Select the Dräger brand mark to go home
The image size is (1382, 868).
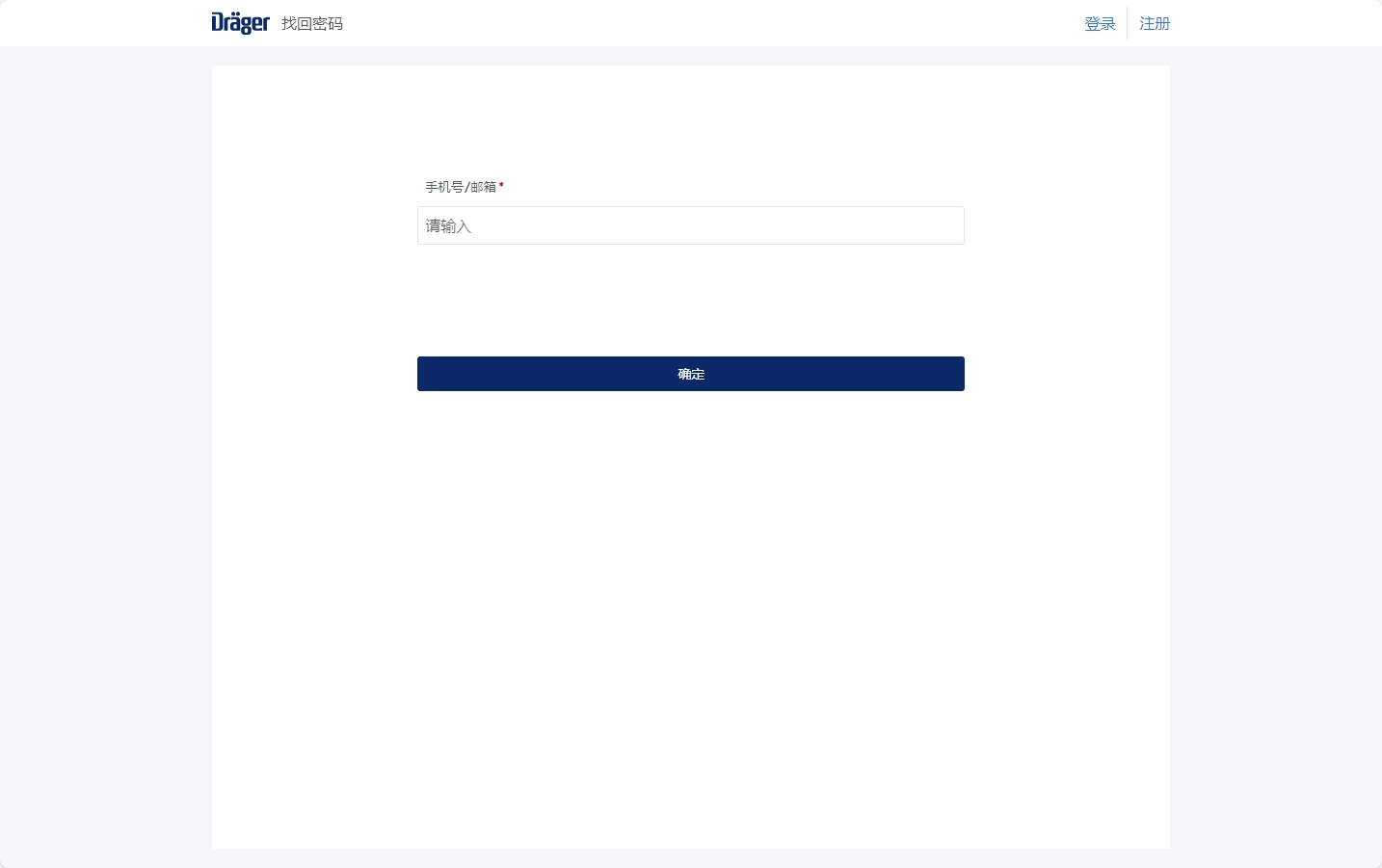[x=240, y=22]
